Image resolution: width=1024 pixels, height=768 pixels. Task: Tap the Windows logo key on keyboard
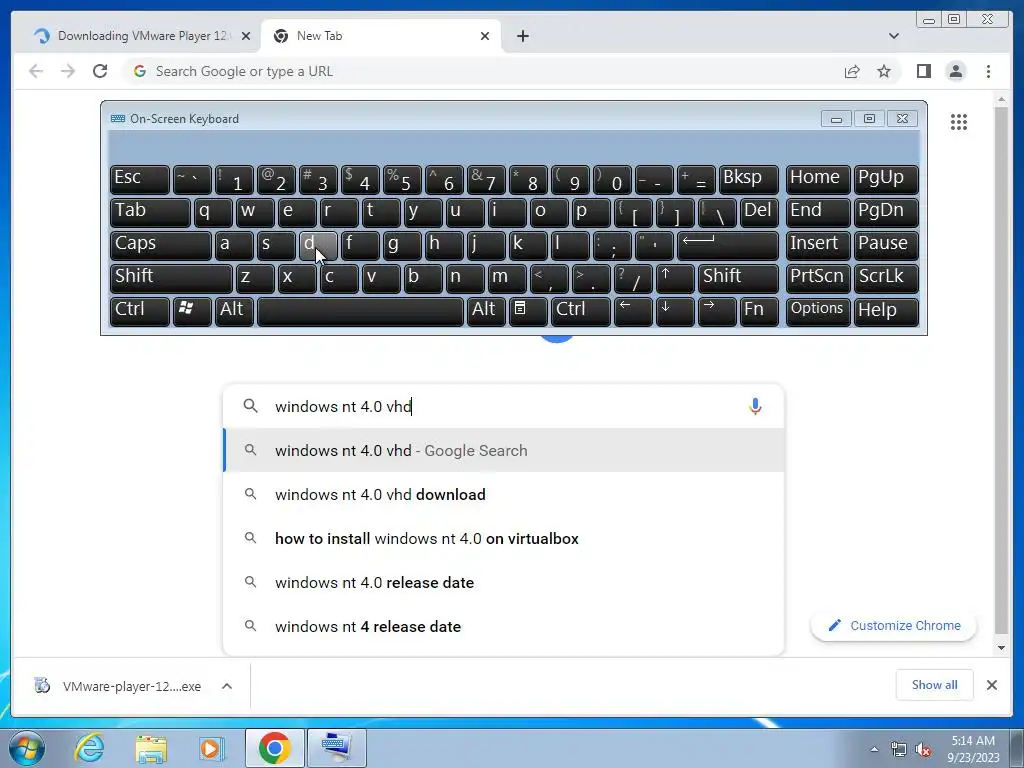(192, 311)
